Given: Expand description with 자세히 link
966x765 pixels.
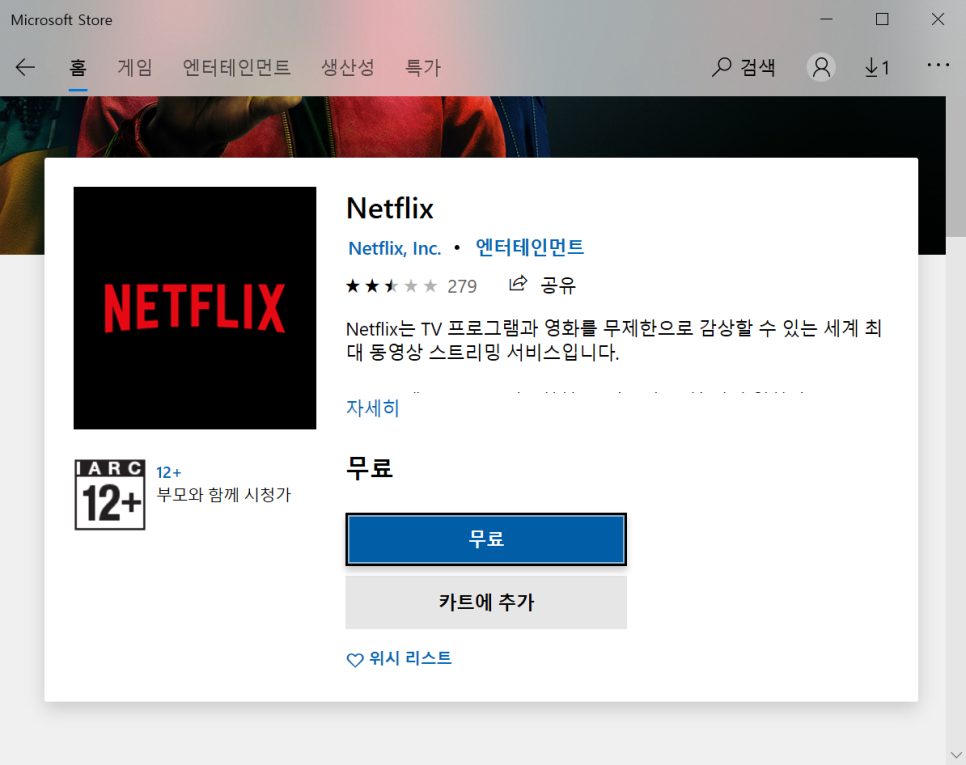Looking at the screenshot, I should (x=373, y=408).
